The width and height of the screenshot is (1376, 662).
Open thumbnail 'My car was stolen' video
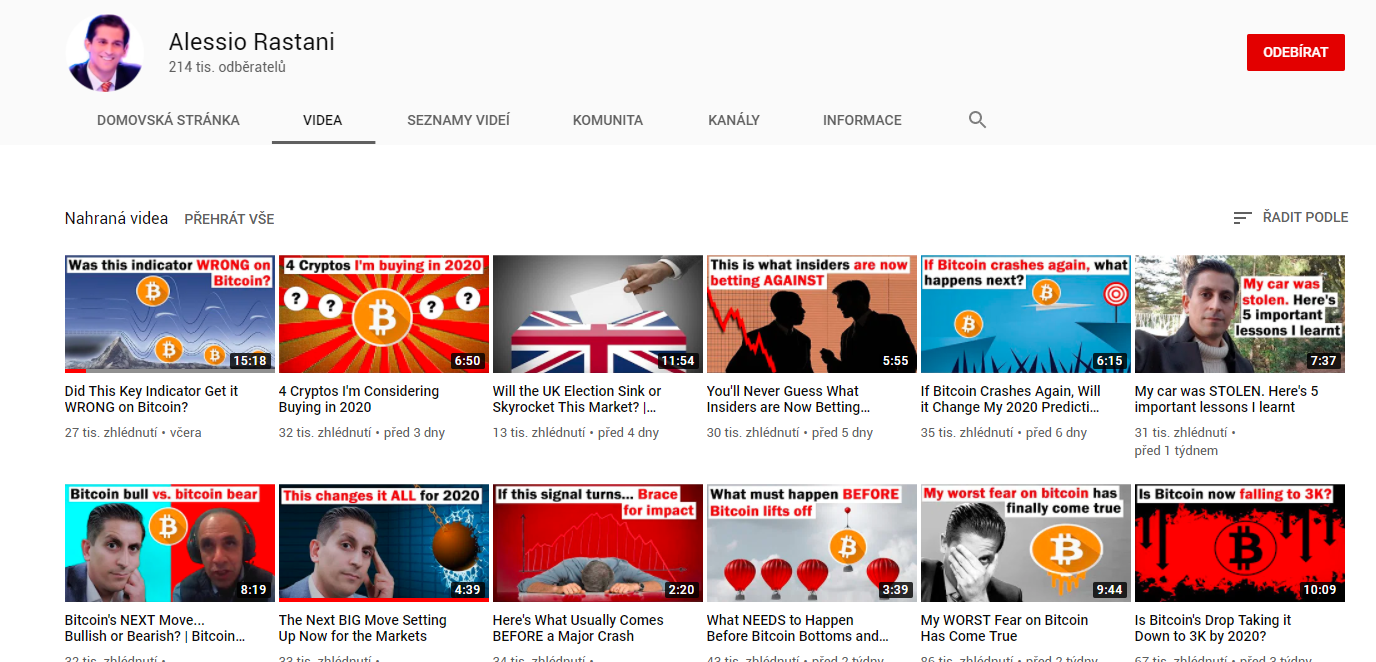click(1240, 314)
